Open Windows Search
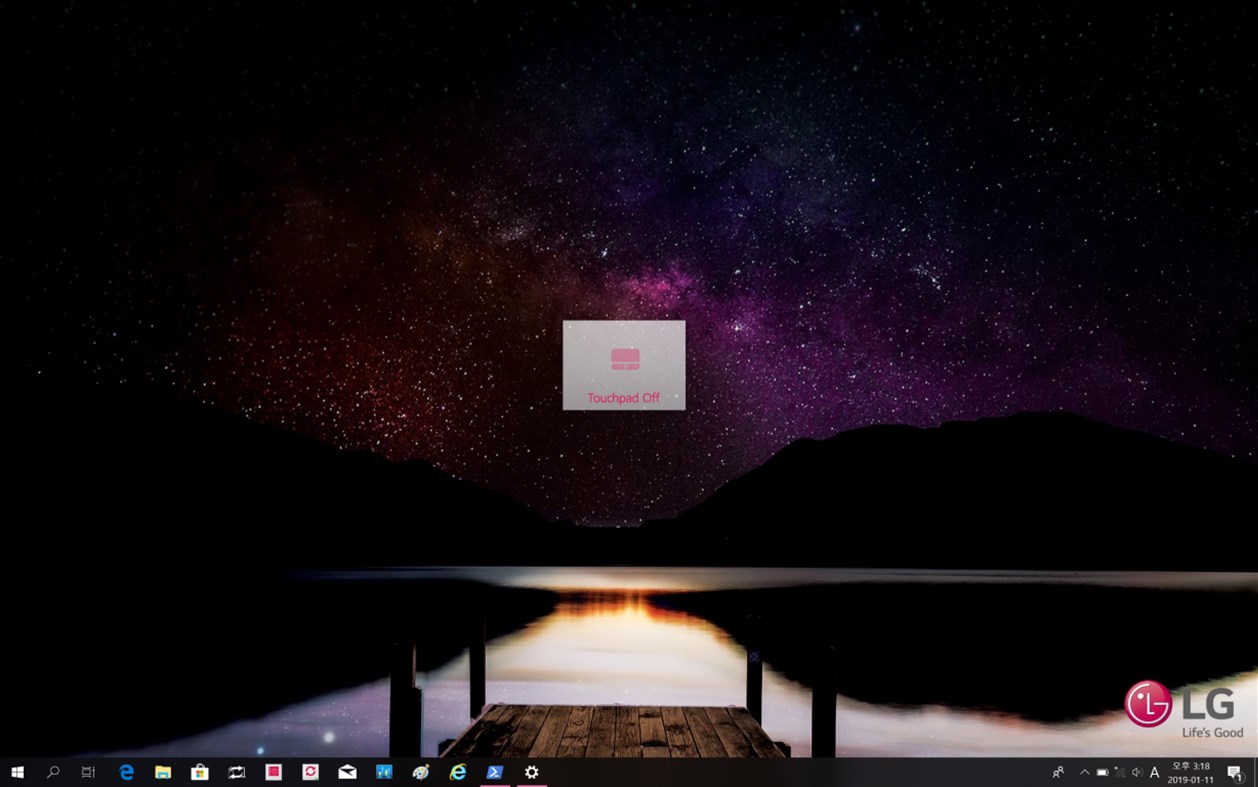Screen dimensions: 1258x787 point(51,772)
